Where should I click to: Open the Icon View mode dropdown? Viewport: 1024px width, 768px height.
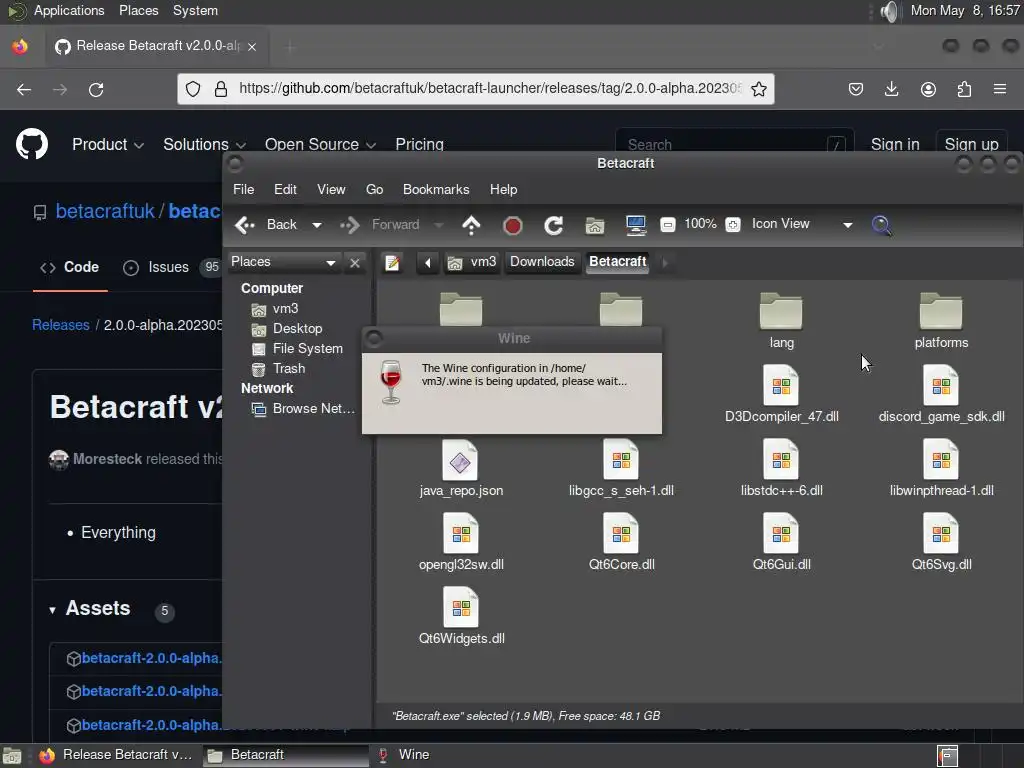802,224
